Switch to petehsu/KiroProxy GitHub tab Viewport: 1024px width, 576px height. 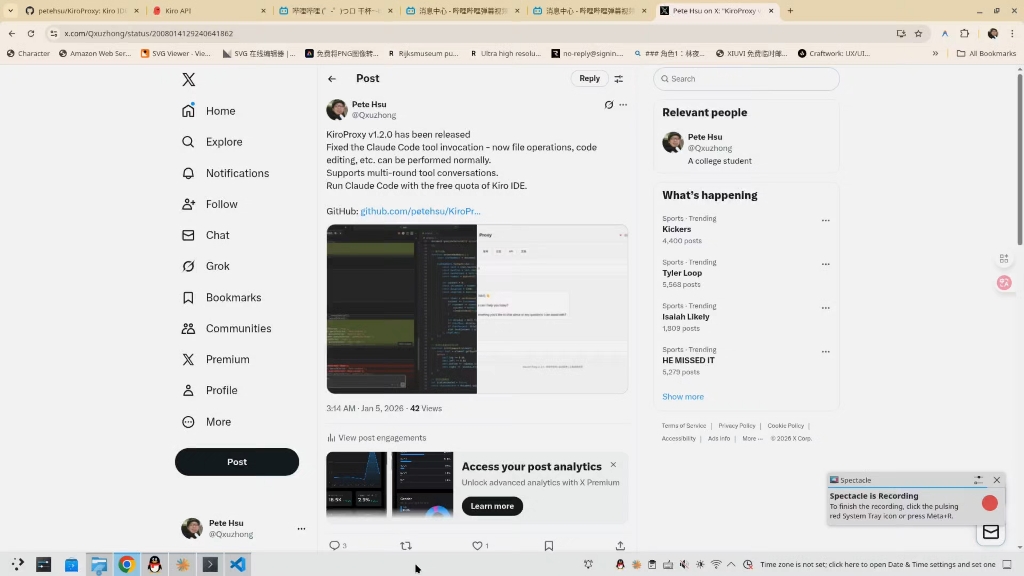click(x=82, y=10)
